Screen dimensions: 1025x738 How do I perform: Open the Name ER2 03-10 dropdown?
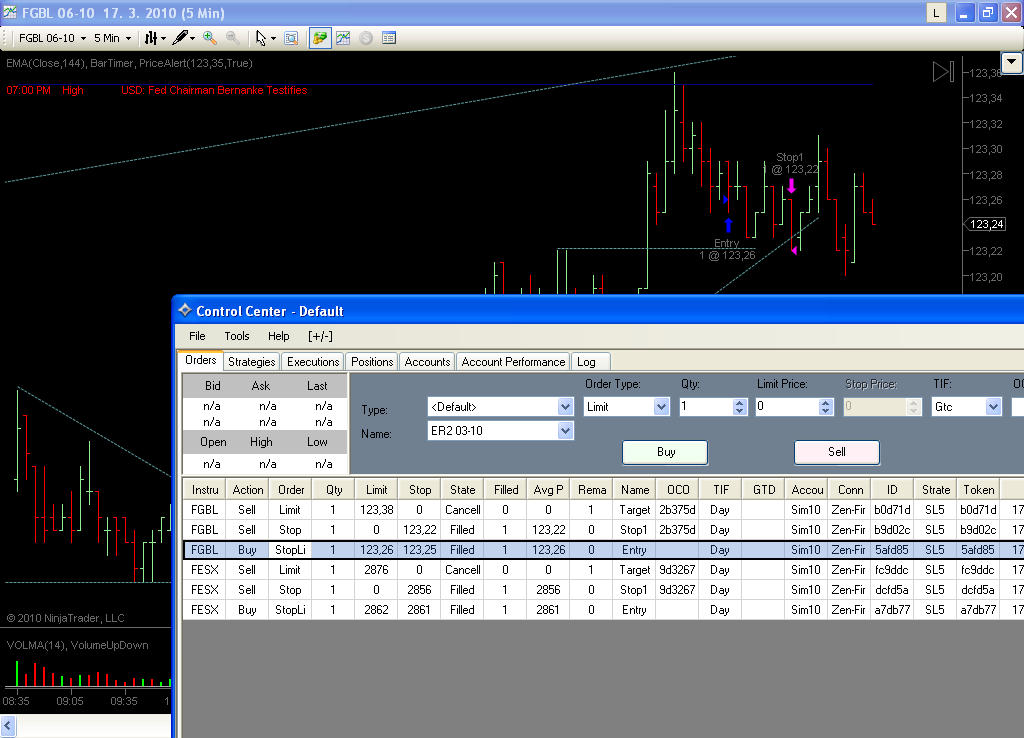(565, 431)
